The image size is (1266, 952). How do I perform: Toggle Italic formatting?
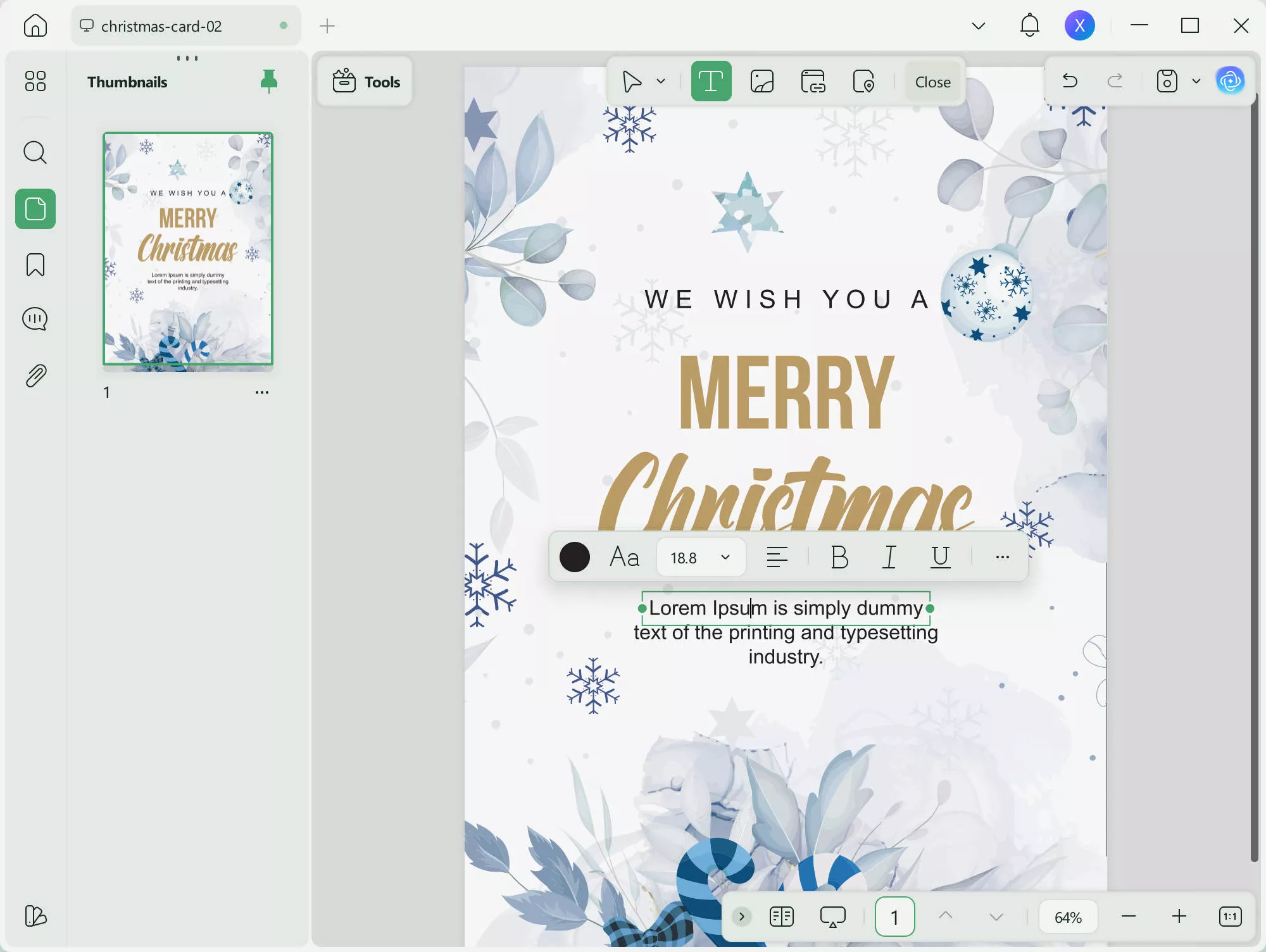(889, 558)
